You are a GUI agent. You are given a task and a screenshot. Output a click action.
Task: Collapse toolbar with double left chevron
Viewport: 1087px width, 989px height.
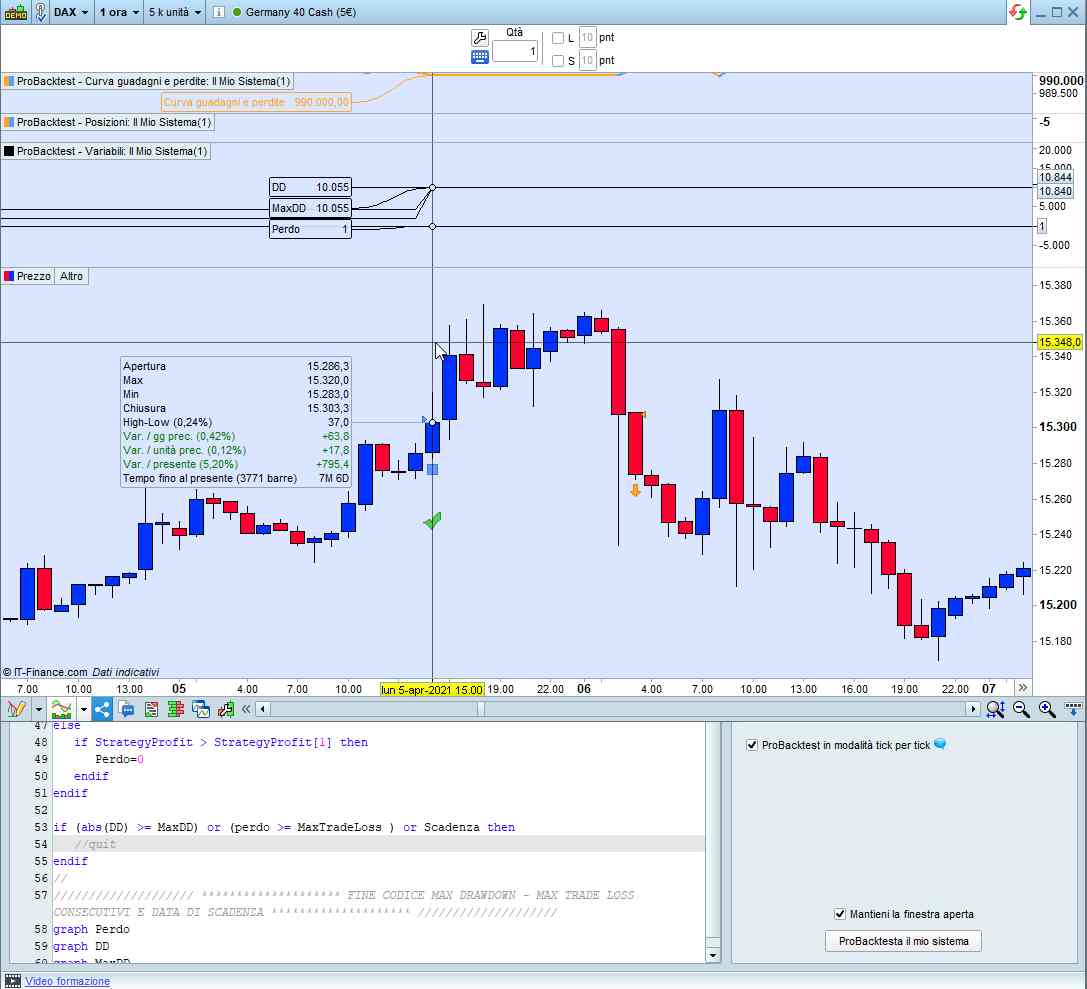click(245, 709)
